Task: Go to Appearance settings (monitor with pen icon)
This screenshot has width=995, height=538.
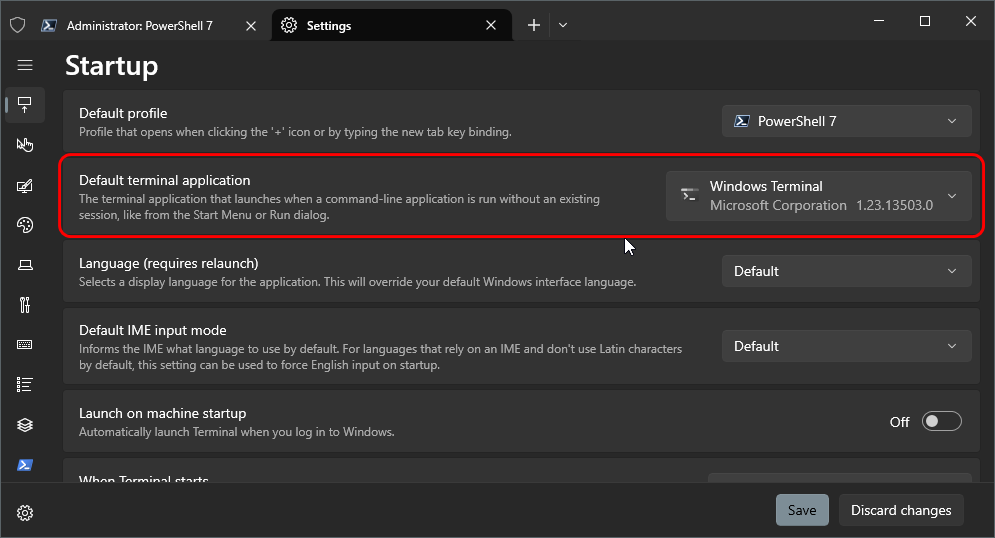Action: (x=25, y=185)
